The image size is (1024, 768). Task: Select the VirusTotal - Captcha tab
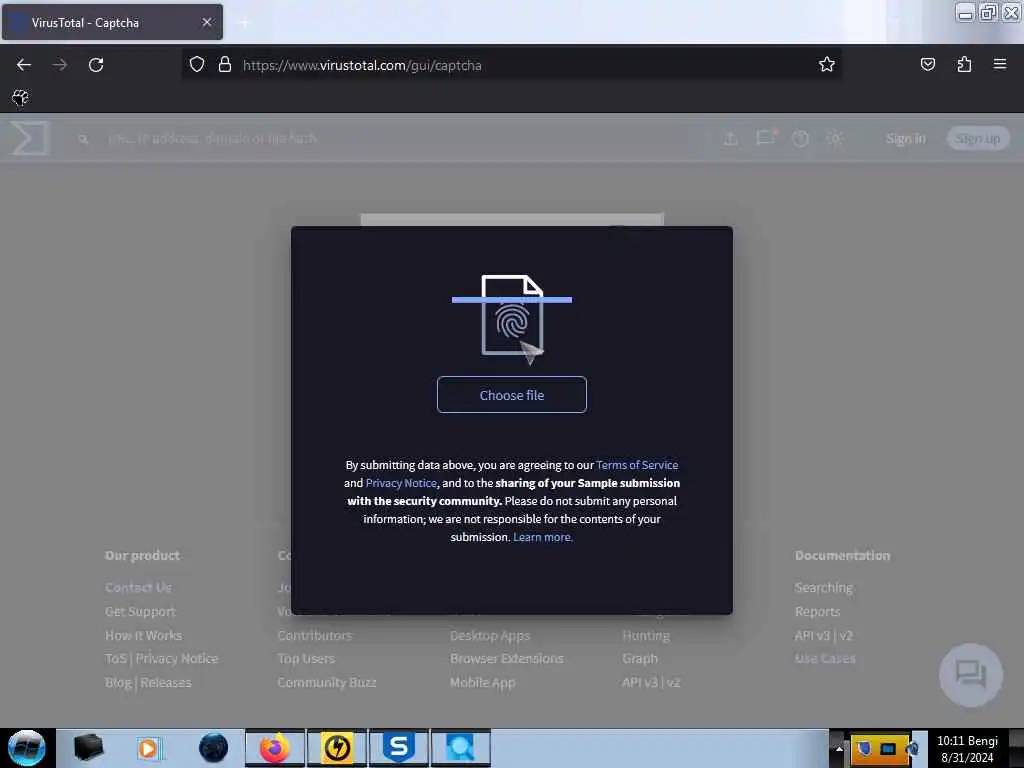pyautogui.click(x=112, y=22)
